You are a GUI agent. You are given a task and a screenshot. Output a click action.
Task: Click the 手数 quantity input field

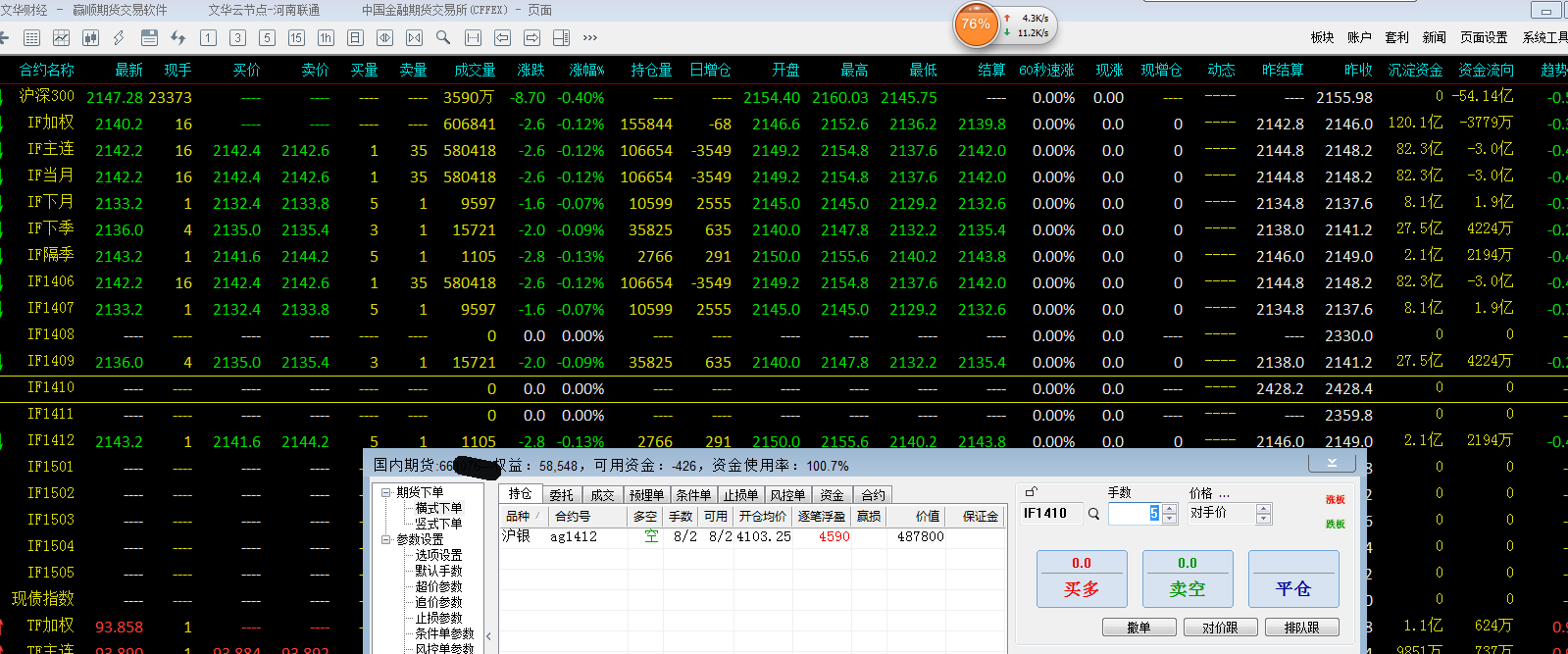1133,514
